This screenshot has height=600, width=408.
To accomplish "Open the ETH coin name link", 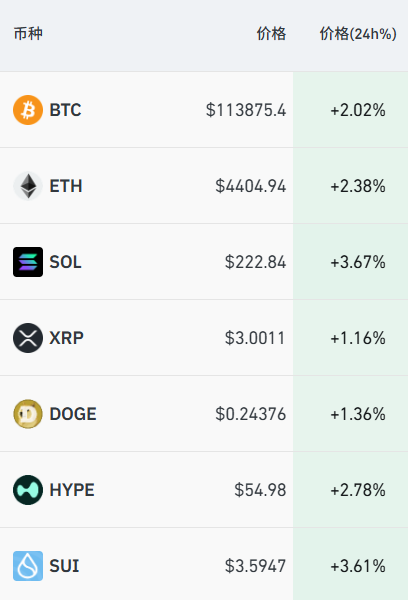I will tap(66, 186).
